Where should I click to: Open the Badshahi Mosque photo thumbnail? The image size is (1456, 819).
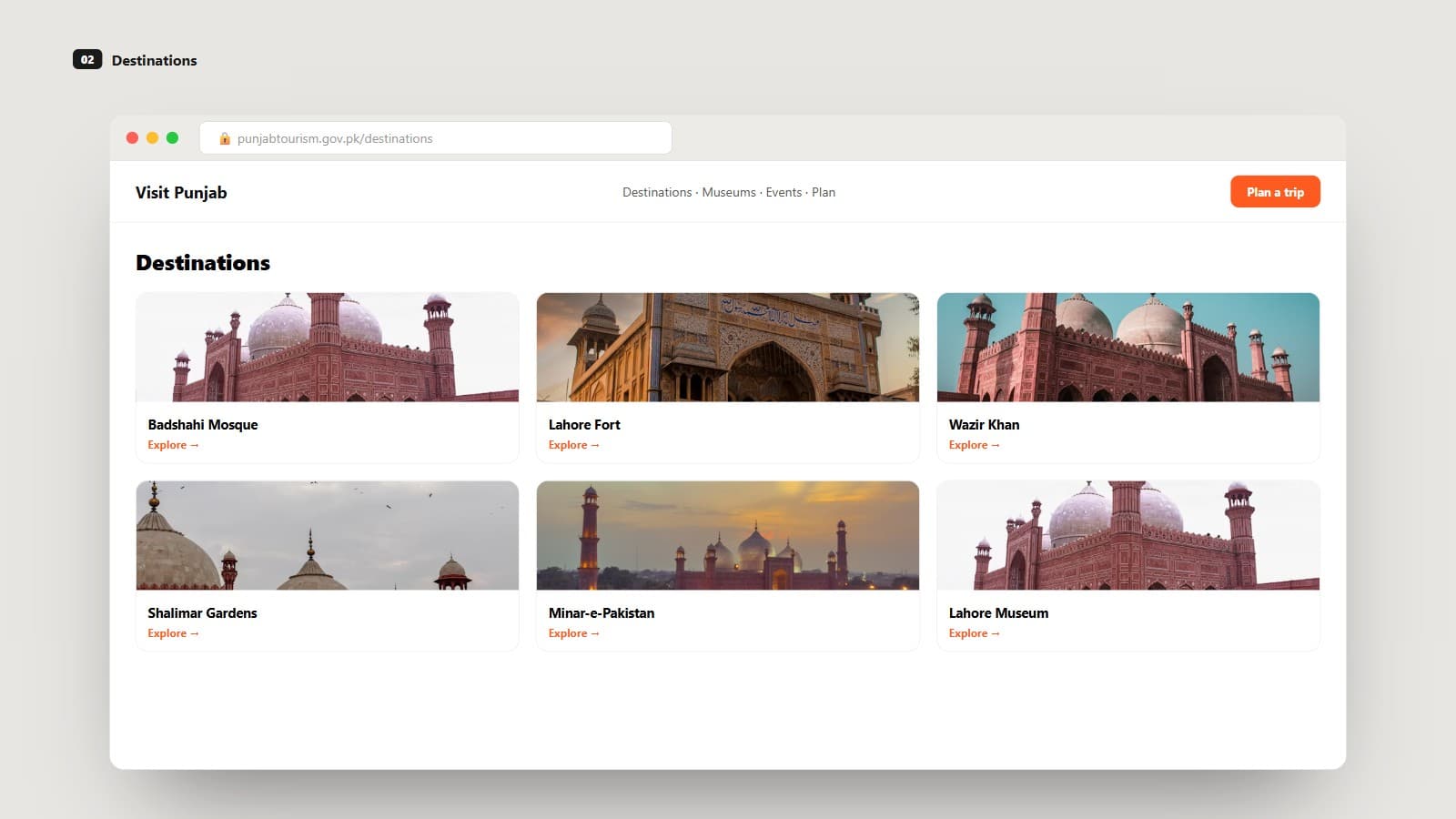point(328,347)
